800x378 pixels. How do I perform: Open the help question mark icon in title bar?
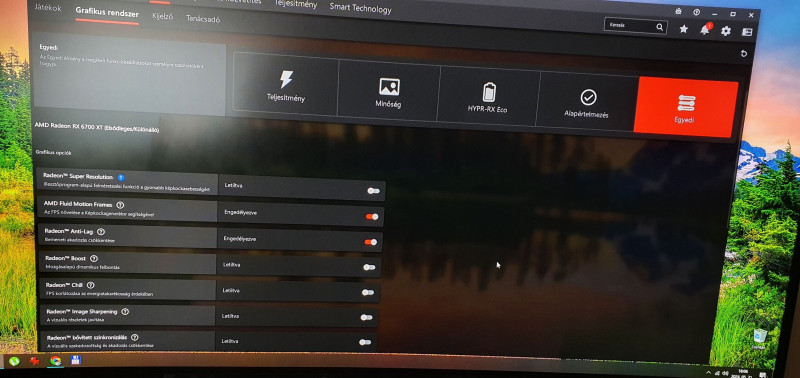click(697, 12)
